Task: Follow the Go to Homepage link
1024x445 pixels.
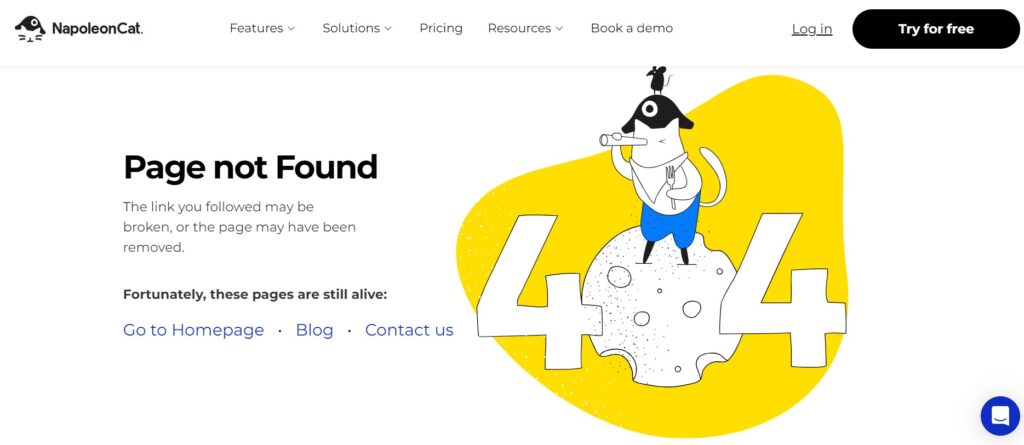Action: tap(193, 330)
